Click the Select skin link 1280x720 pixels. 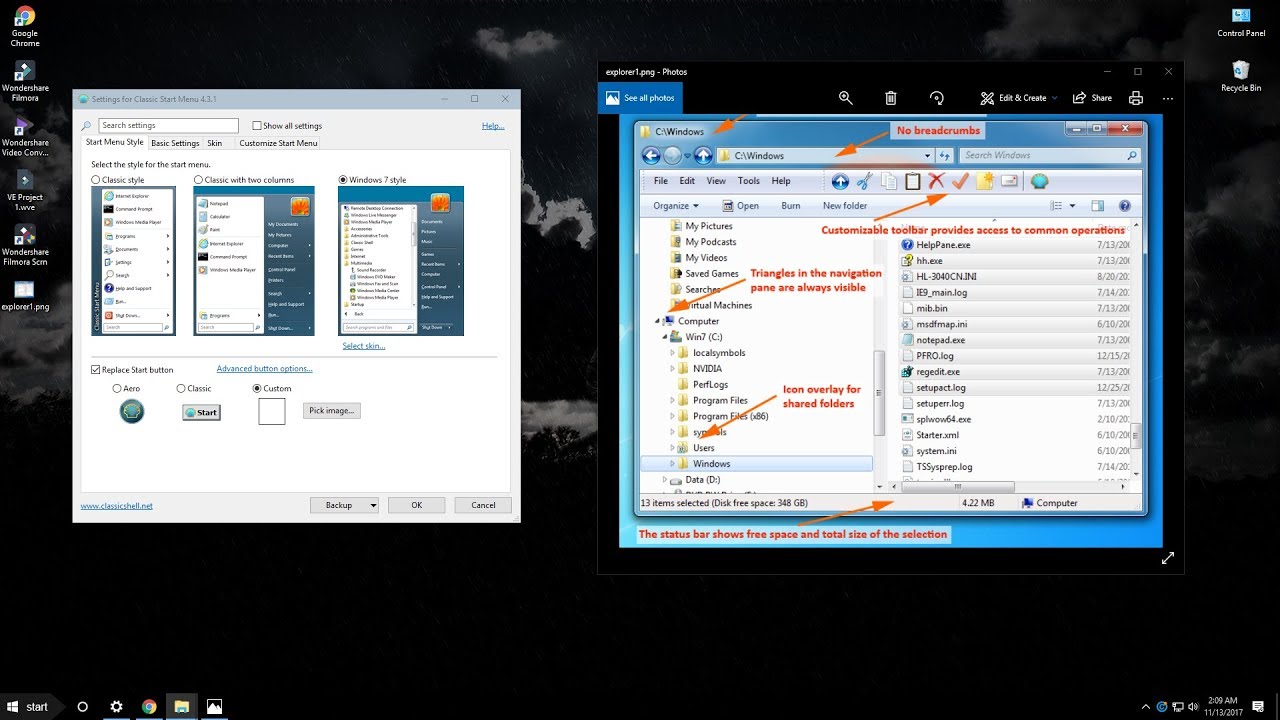pos(364,346)
